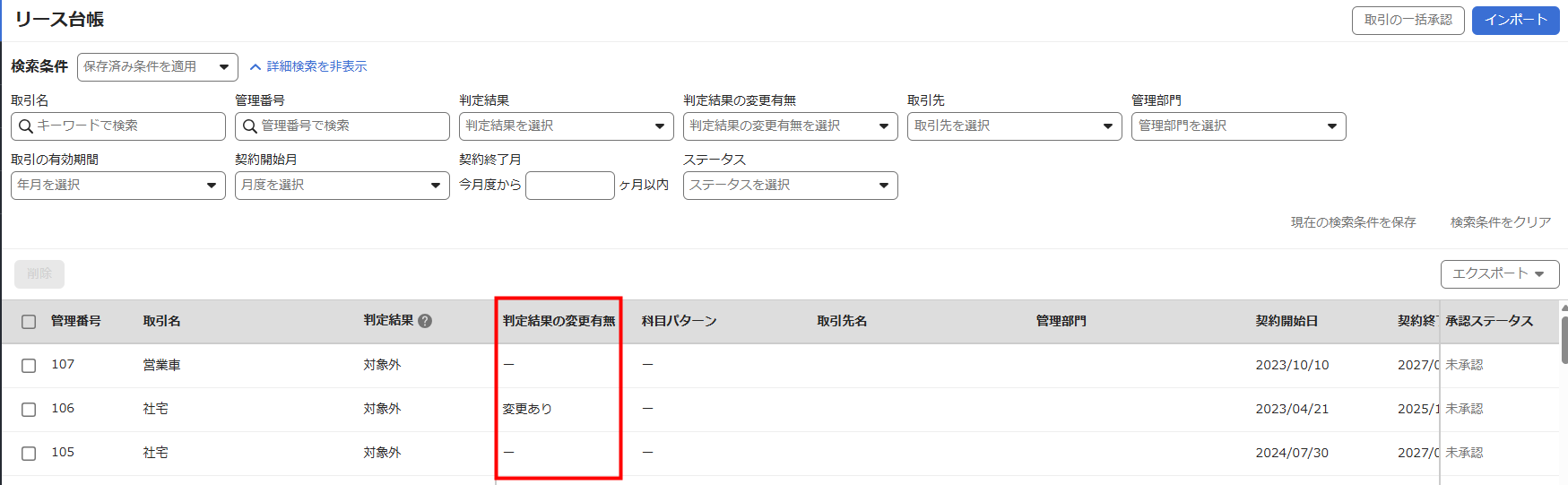Open the エクスポート dropdown button
This screenshot has height=485, width=1568.
pyautogui.click(x=1499, y=274)
